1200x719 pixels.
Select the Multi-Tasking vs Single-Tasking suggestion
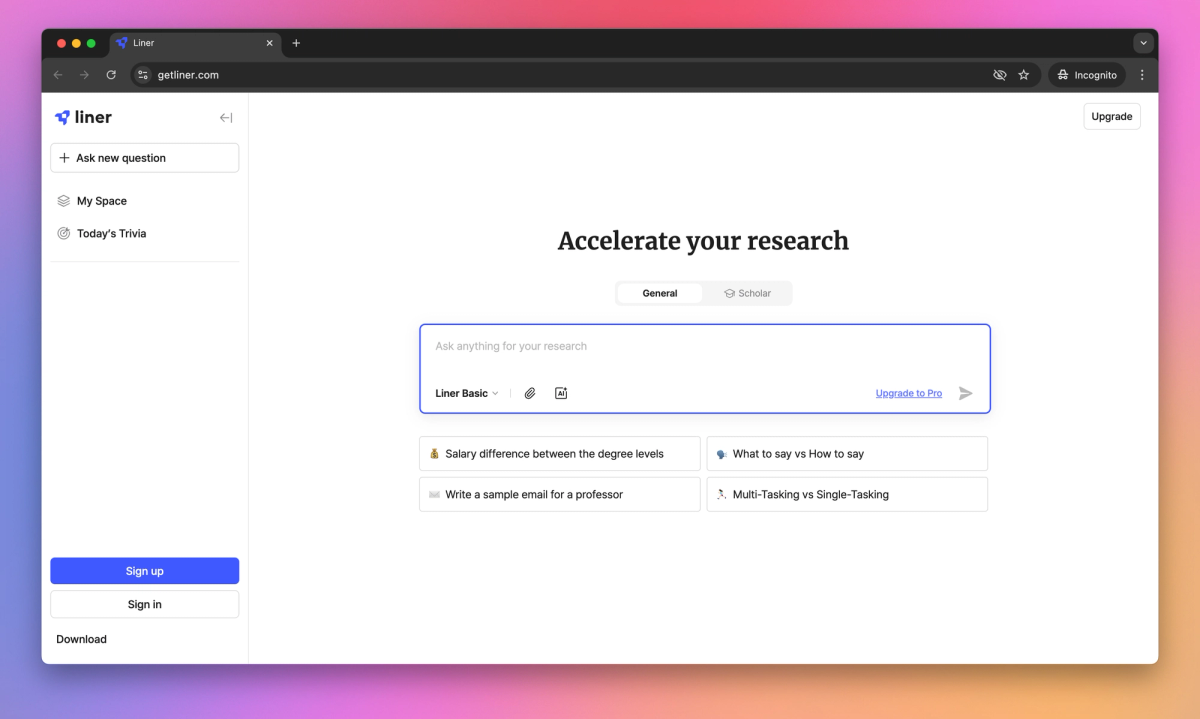coord(847,493)
